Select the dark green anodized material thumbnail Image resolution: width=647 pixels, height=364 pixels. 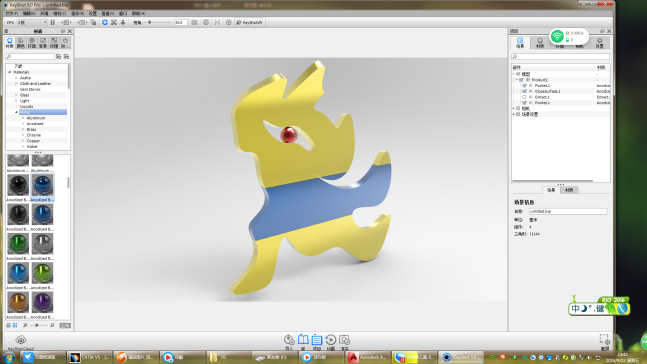click(x=18, y=243)
